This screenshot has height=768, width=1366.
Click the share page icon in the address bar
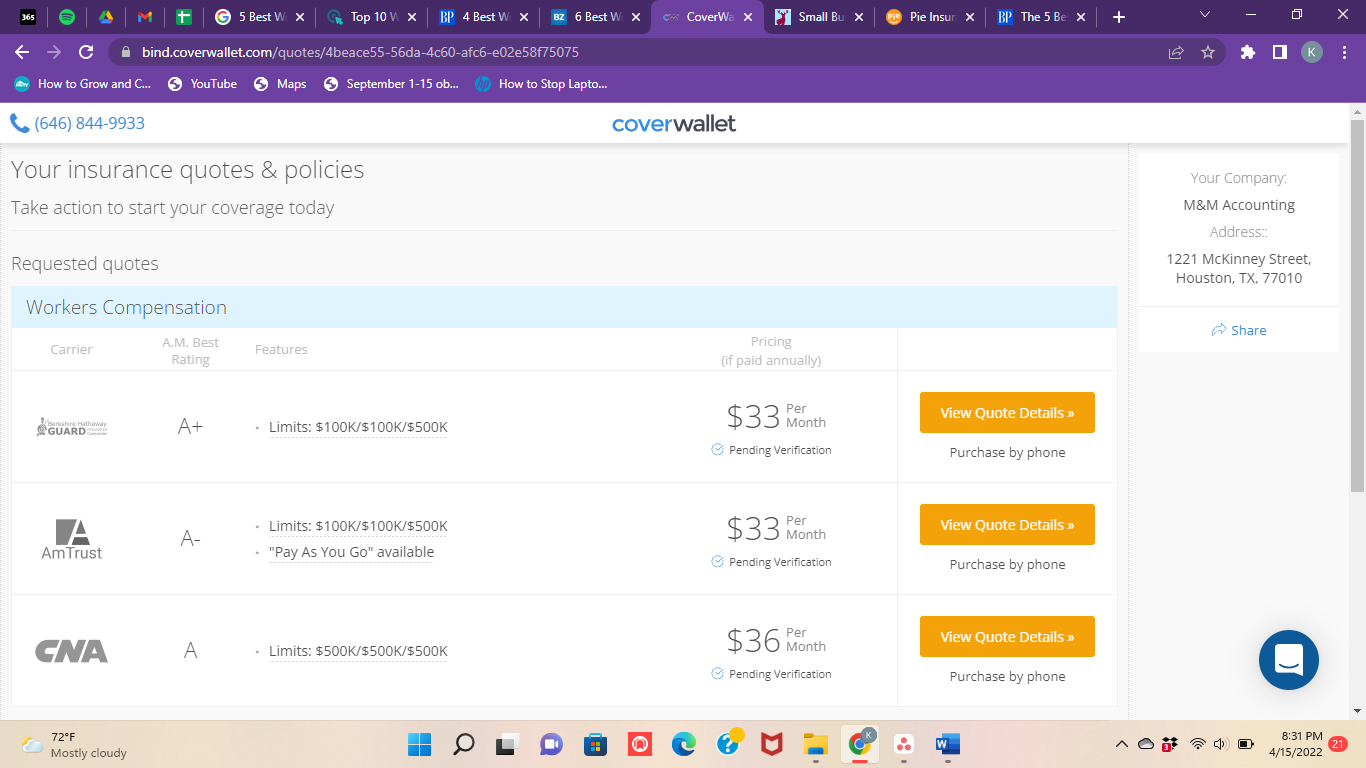[1176, 52]
